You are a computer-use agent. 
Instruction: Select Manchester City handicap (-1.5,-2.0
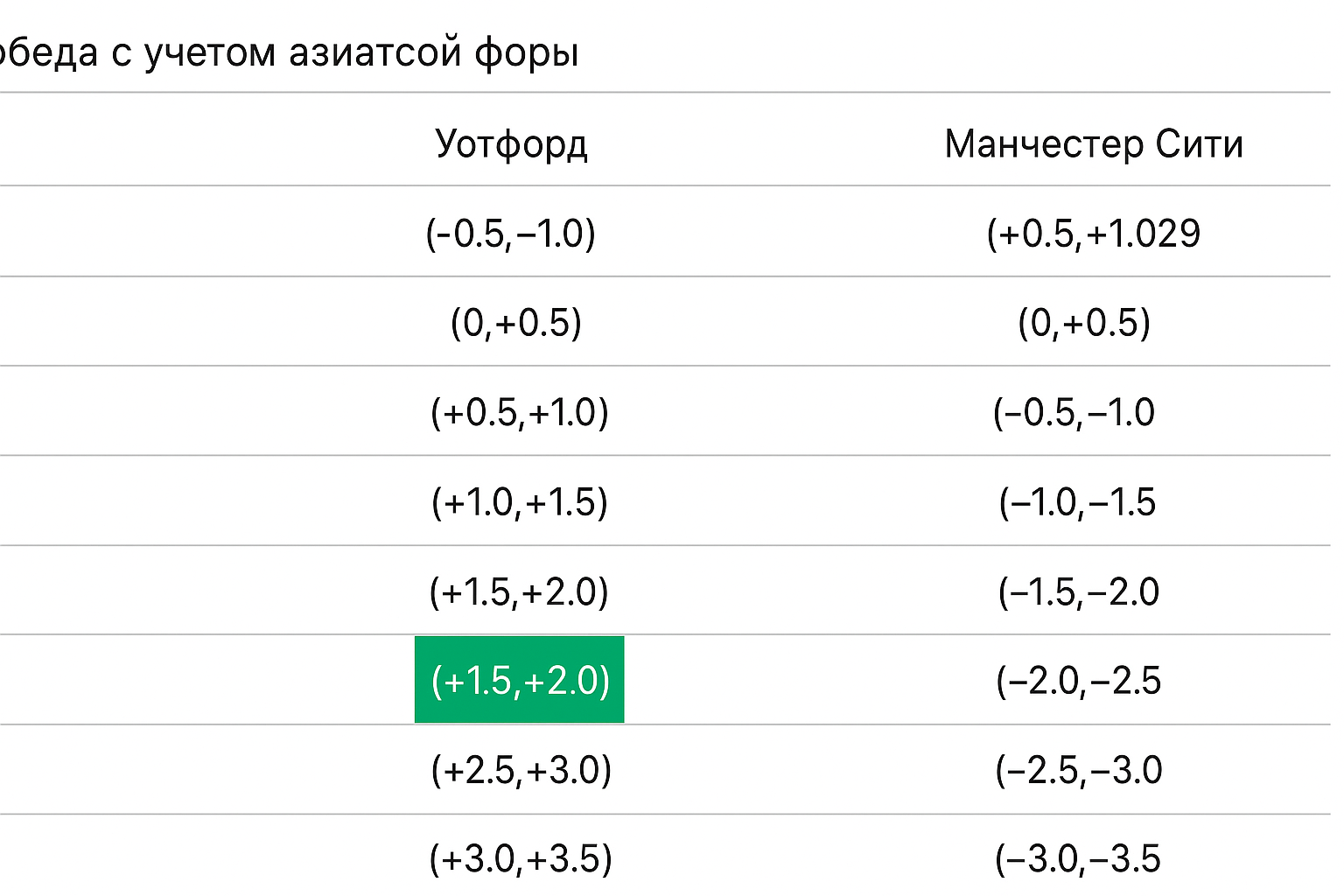tap(1078, 592)
